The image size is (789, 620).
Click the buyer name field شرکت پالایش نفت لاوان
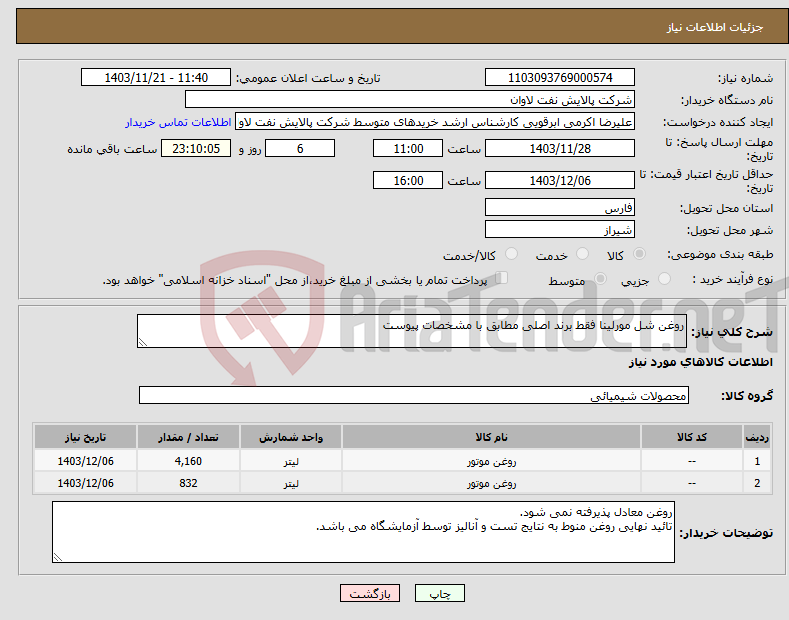click(x=410, y=100)
